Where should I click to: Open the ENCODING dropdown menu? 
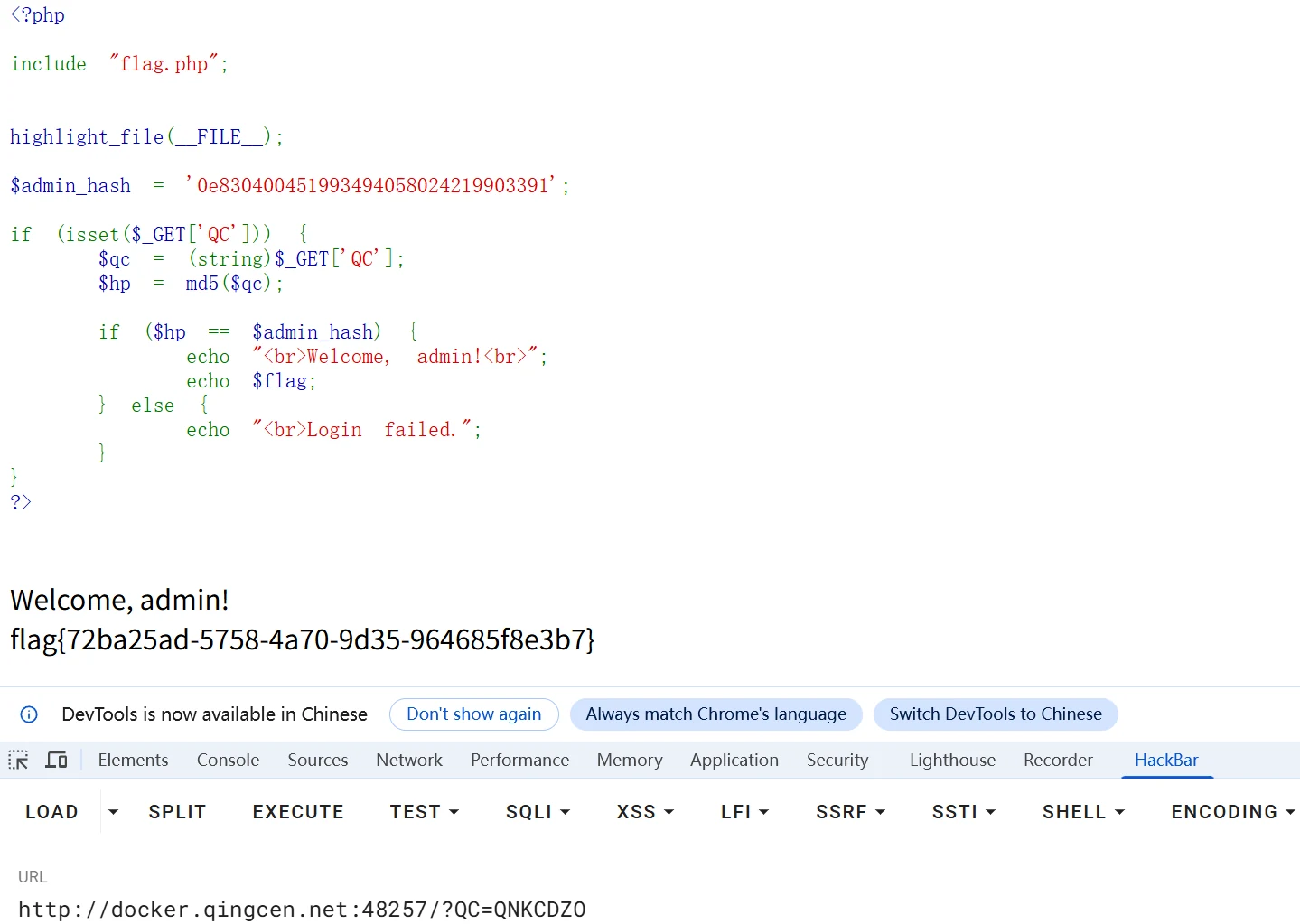(1233, 812)
